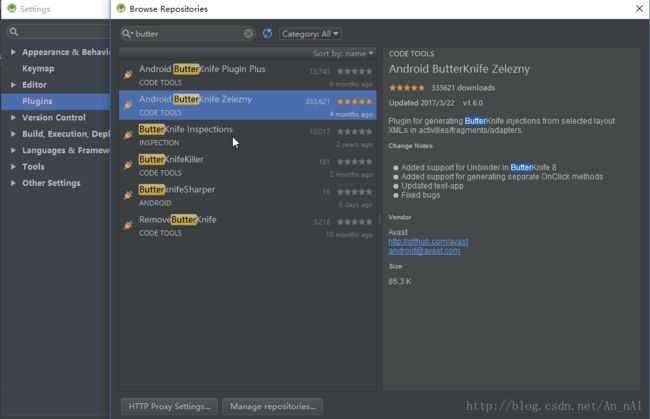The height and width of the screenshot is (419, 650).
Task: Select Version Control in Settings sidebar
Action: click(54, 117)
